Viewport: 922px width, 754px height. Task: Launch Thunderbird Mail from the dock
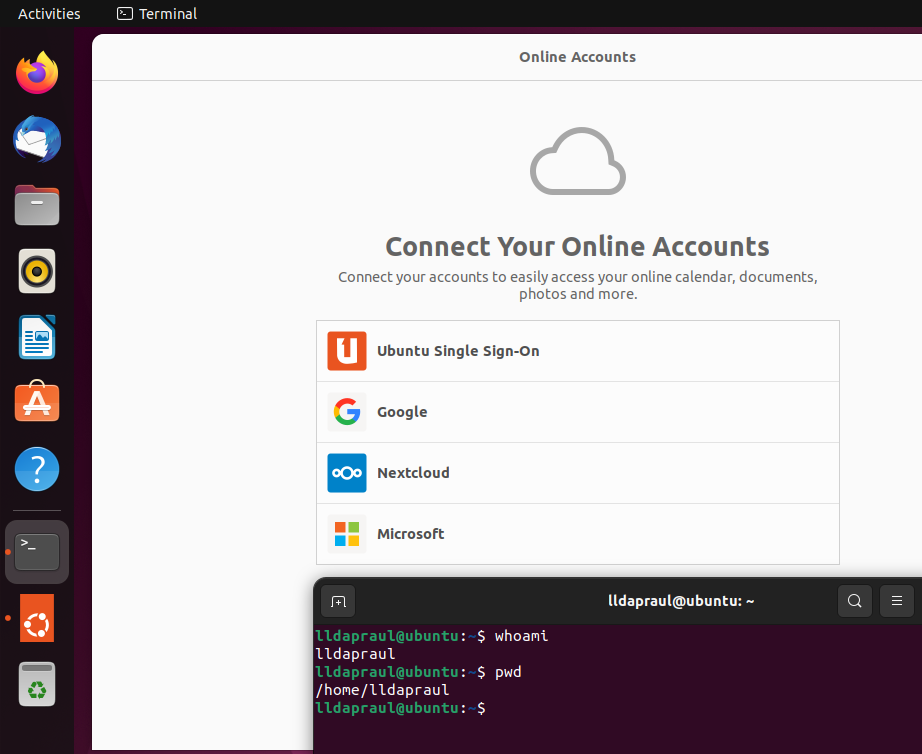[x=37, y=140]
